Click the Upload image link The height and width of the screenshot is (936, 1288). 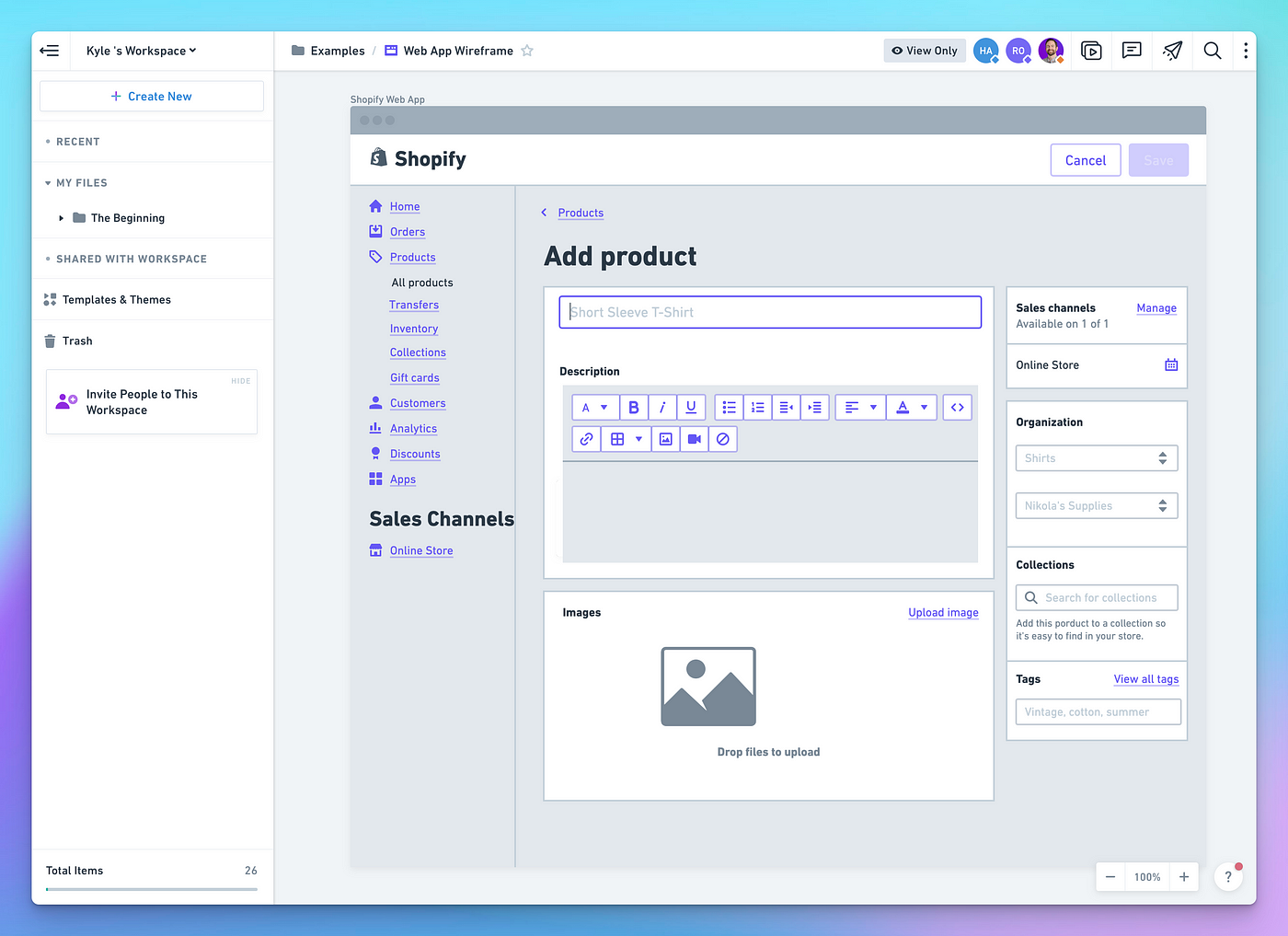pyautogui.click(x=943, y=613)
